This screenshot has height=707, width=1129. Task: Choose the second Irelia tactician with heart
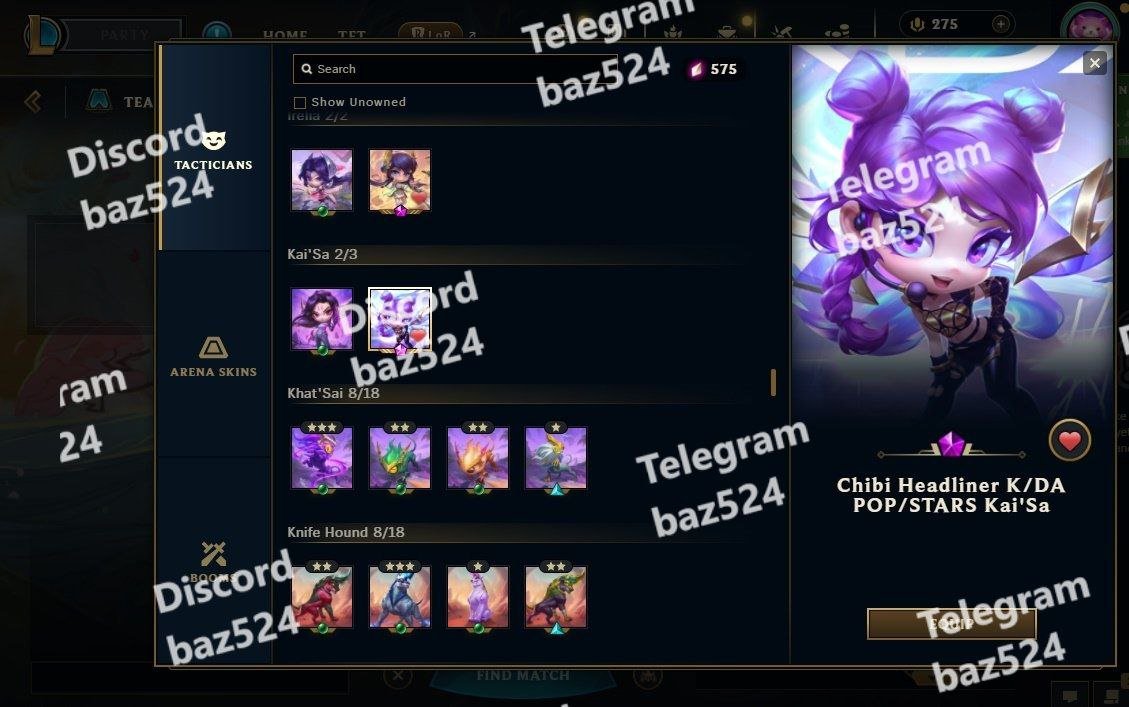[400, 180]
